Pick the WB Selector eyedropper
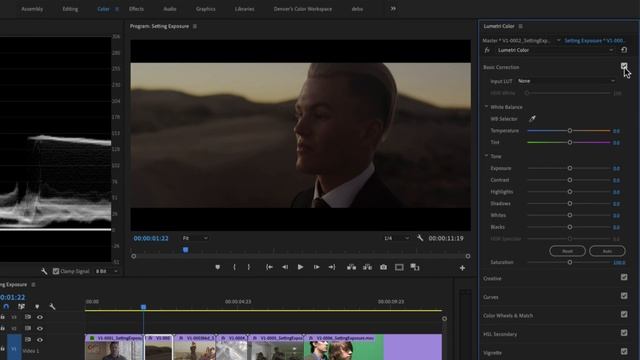This screenshot has height=360, width=640. 532,118
